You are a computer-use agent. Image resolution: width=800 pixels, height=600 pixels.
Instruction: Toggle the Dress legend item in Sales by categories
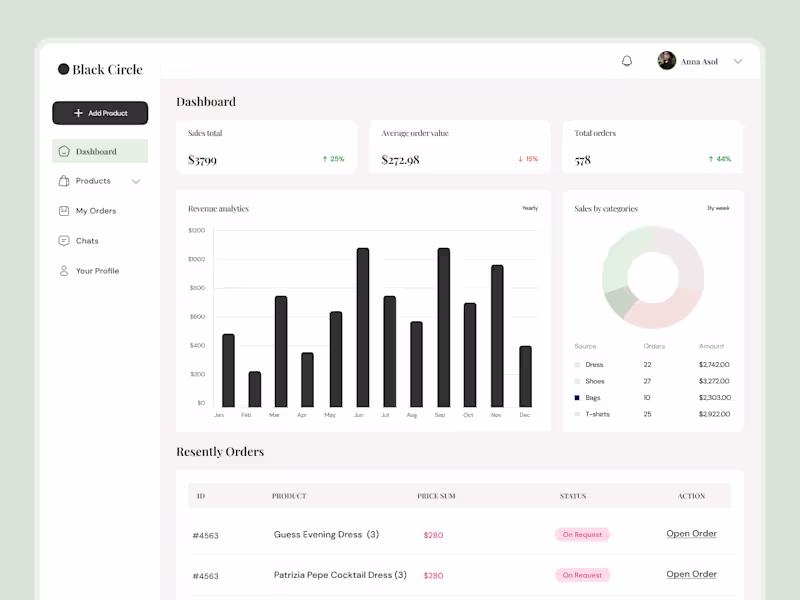594,365
